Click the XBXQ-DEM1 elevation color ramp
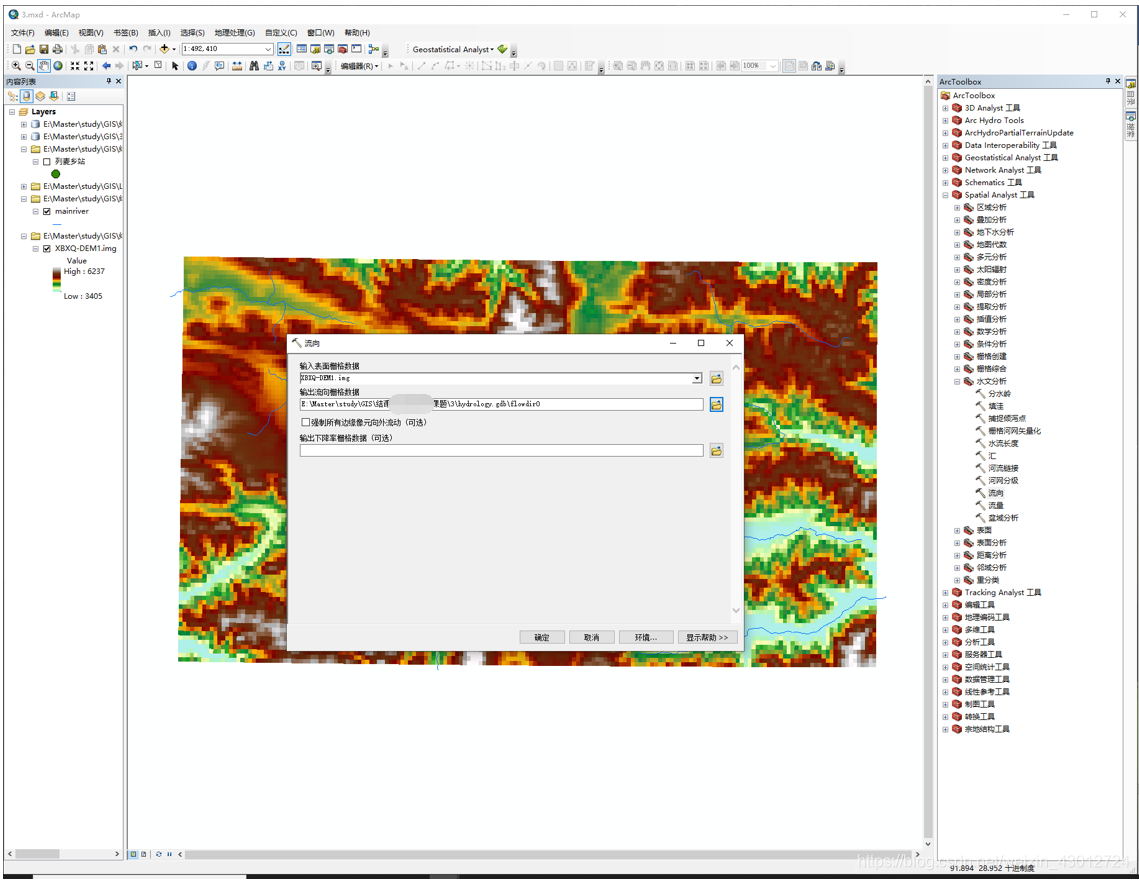Viewport: 1139px width, 880px height. tap(57, 280)
